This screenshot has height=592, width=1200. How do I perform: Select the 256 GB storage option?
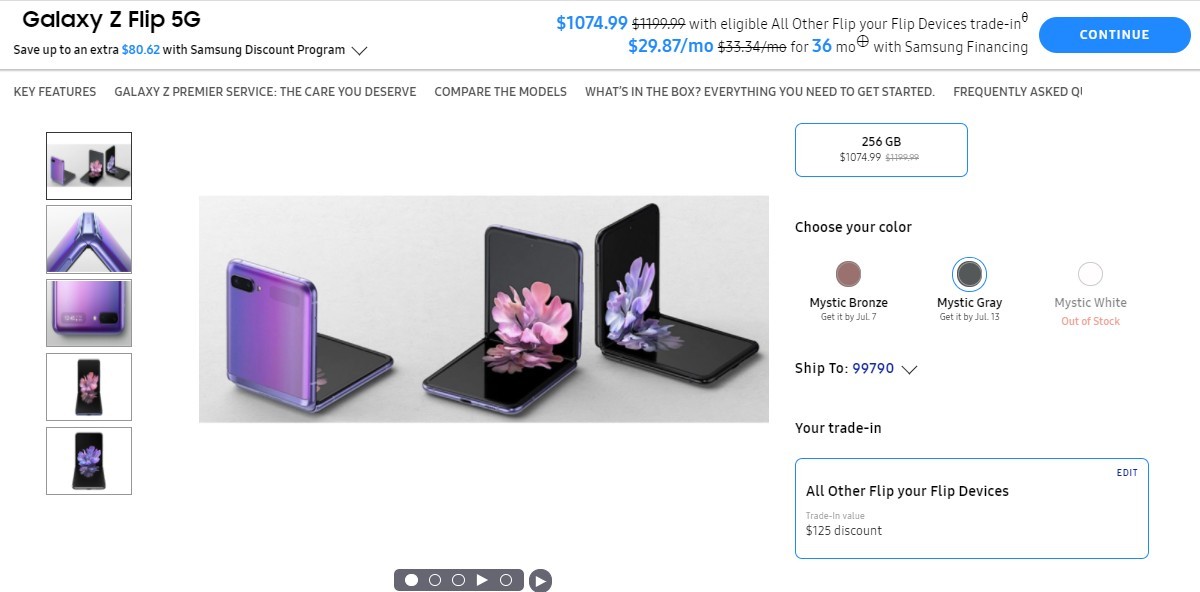coord(881,150)
